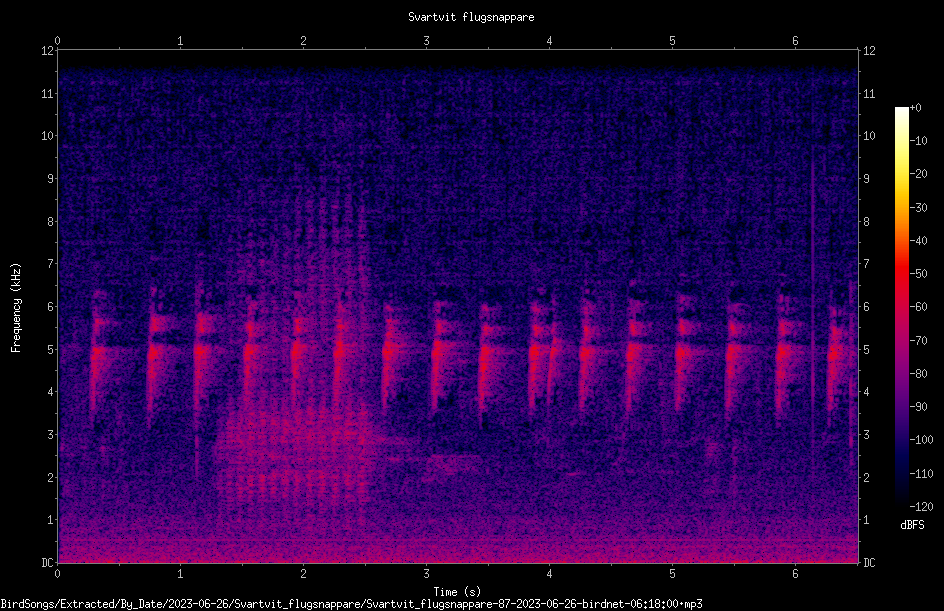This screenshot has width=944, height=611.
Task: Click the "+0" colorbar label
Action: tap(915, 108)
